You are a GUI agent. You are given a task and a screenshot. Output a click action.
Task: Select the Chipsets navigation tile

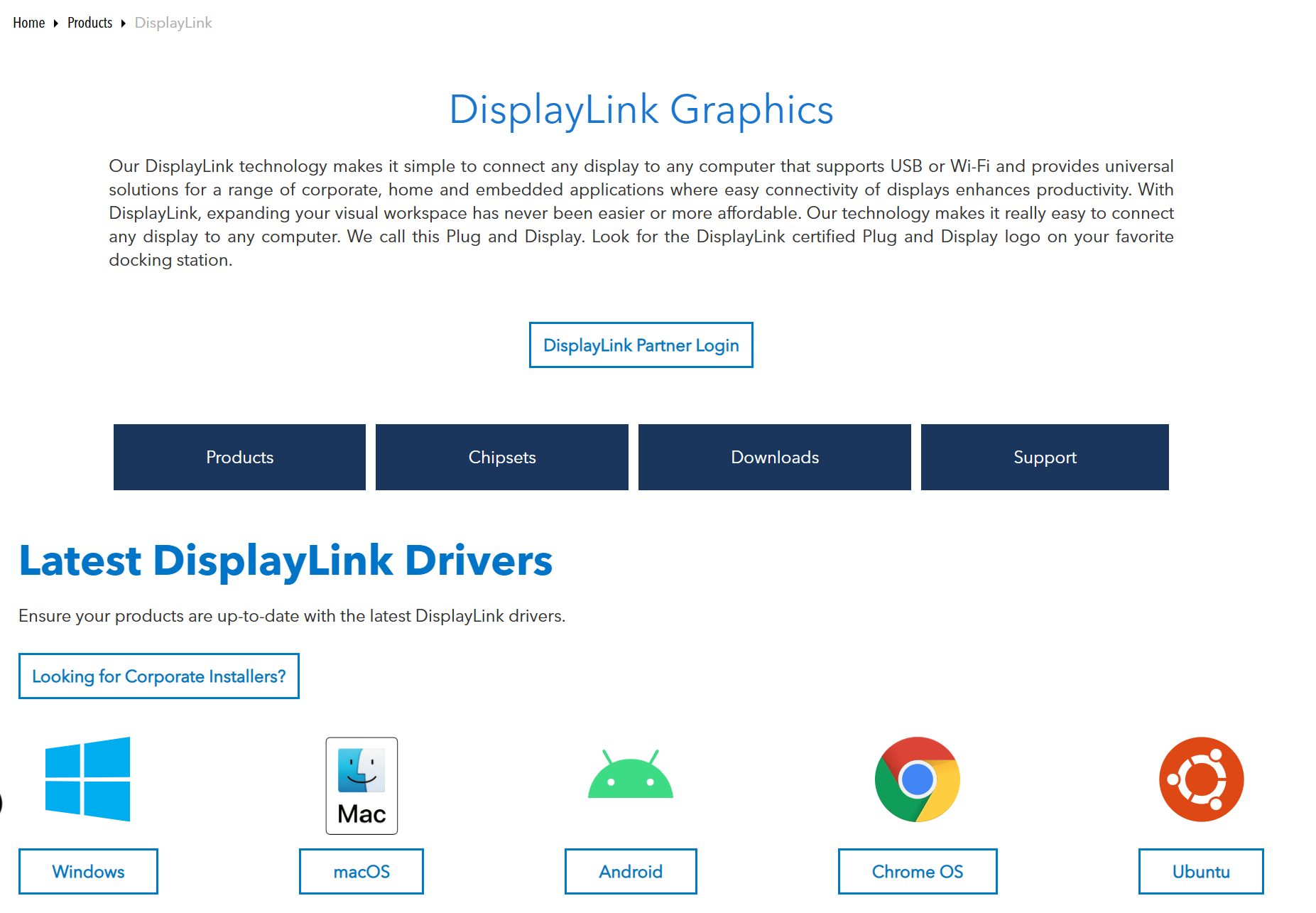click(502, 457)
